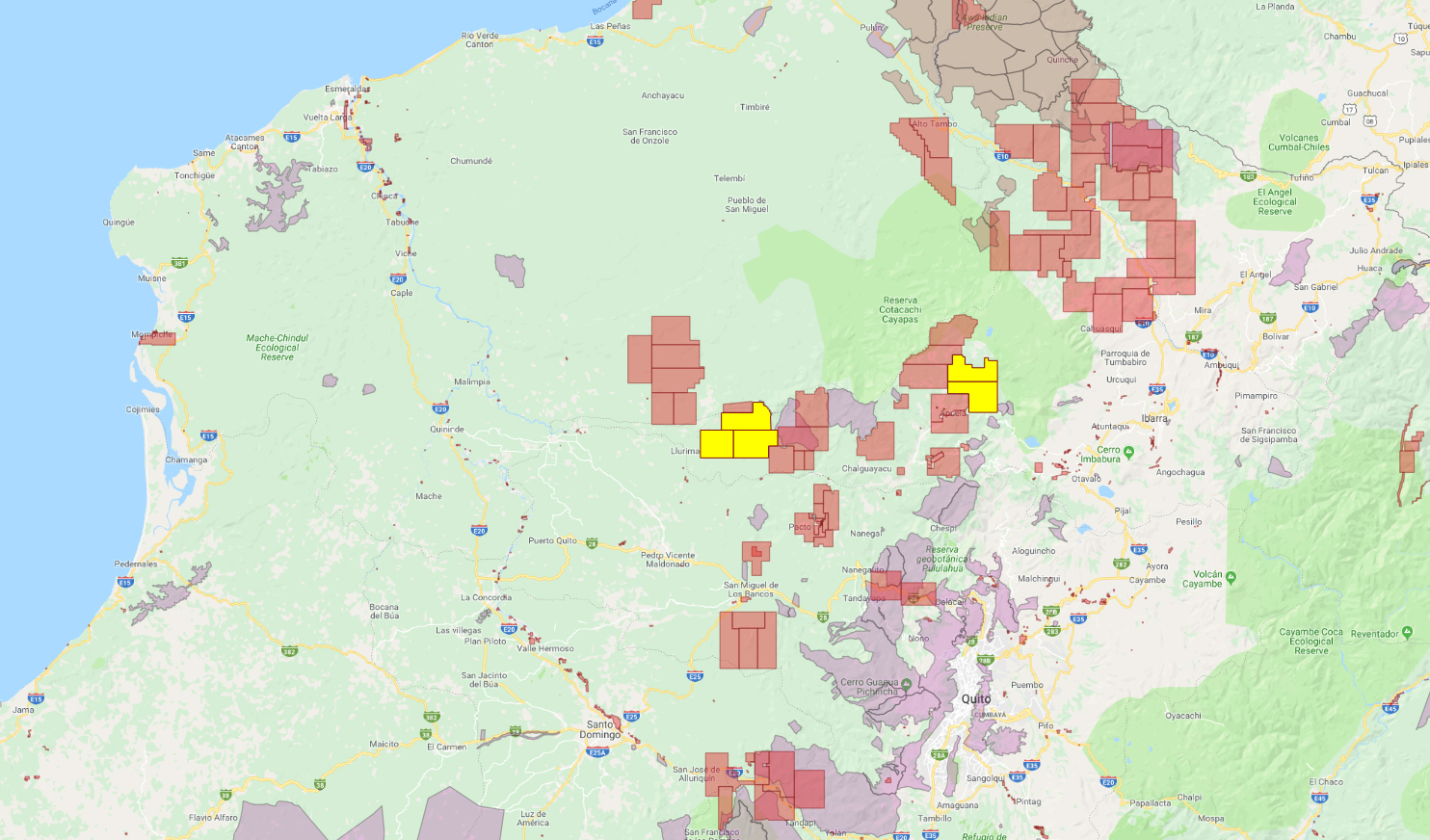Select the 17 route shield near Guachucal
The width and height of the screenshot is (1430, 840).
click(1349, 109)
